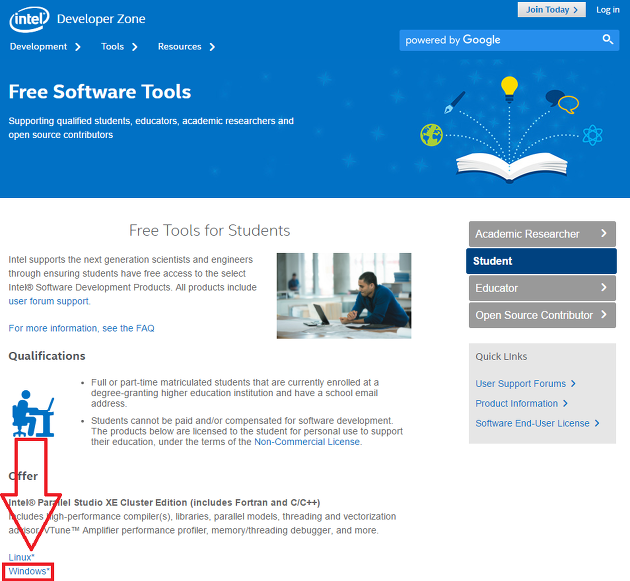This screenshot has width=630, height=581.
Task: Click the Join Today button
Action: [552, 10]
